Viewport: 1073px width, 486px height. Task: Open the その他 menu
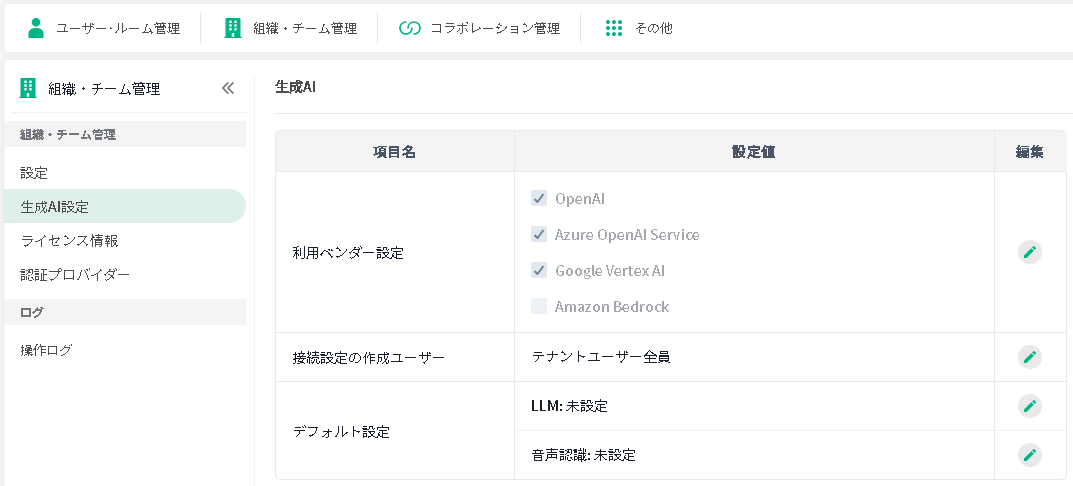point(653,28)
